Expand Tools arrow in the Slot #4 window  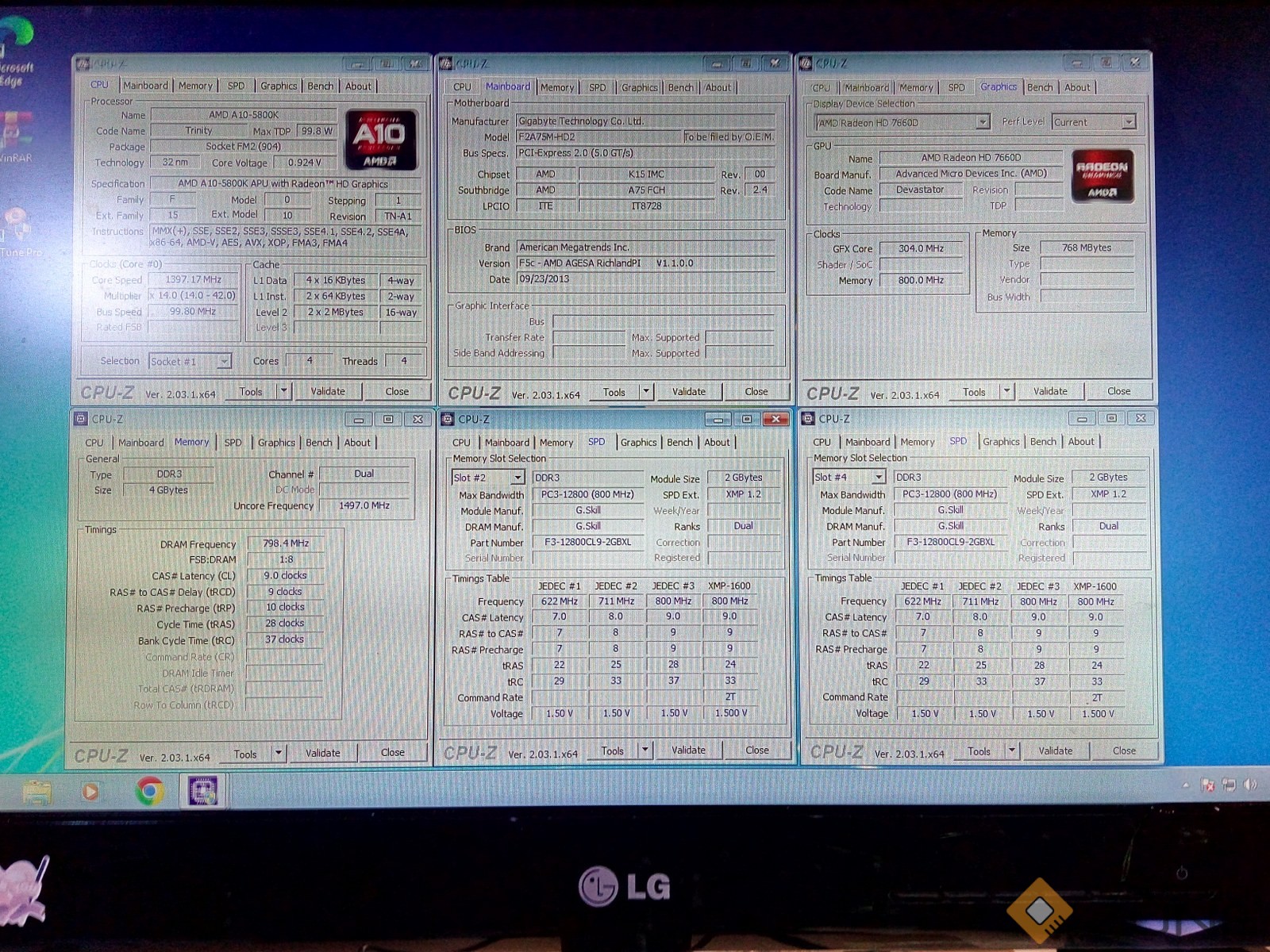tap(1011, 750)
